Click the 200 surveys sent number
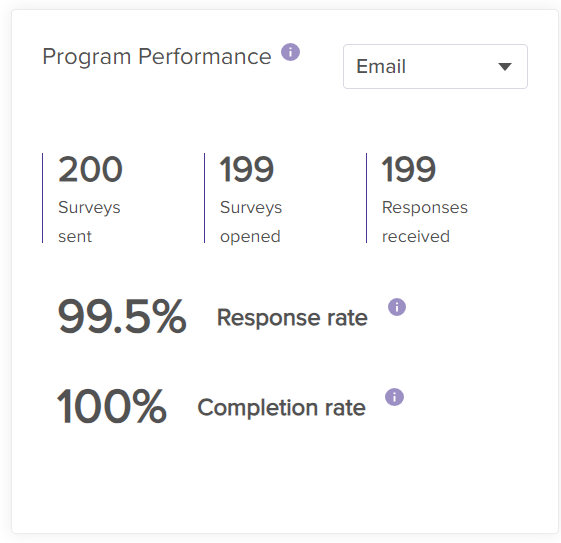 point(90,170)
